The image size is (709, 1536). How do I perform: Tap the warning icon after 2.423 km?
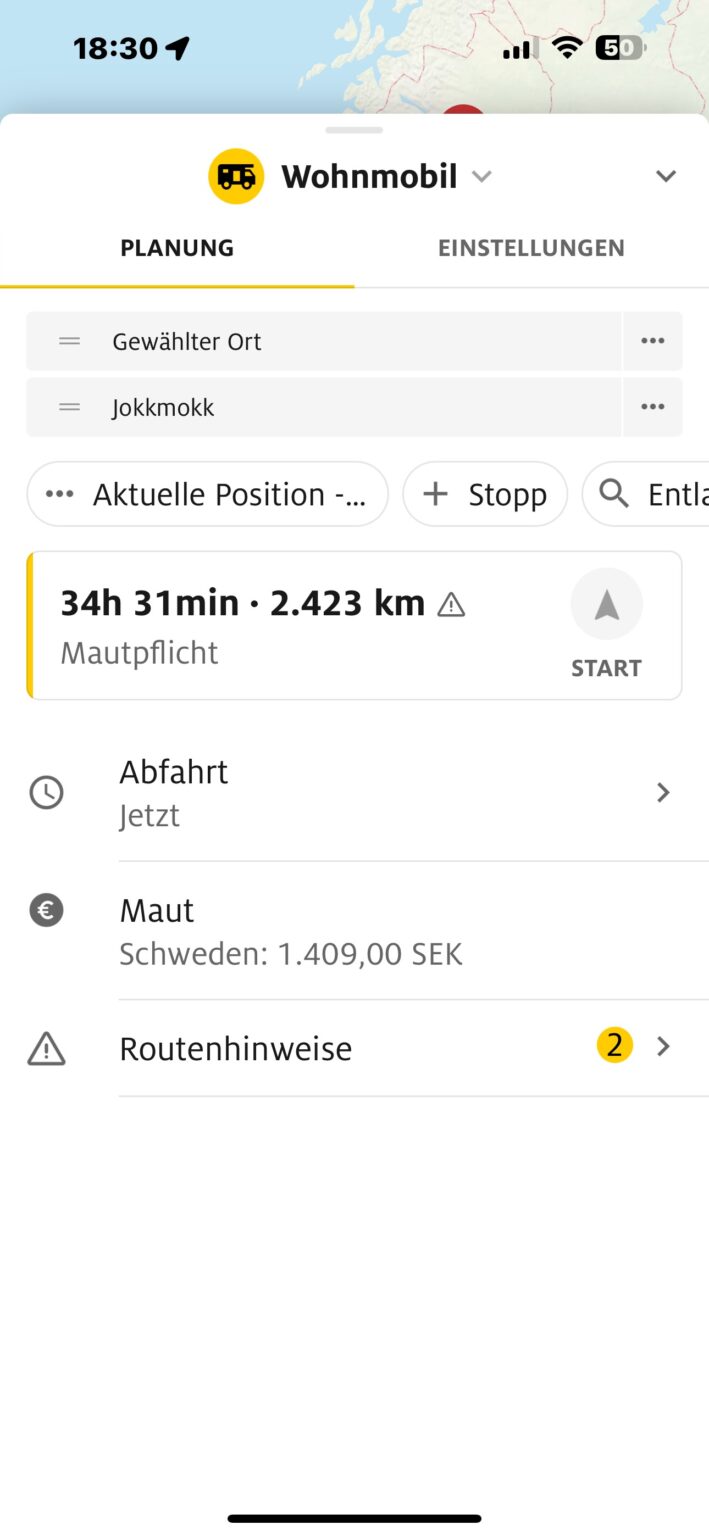(x=452, y=604)
